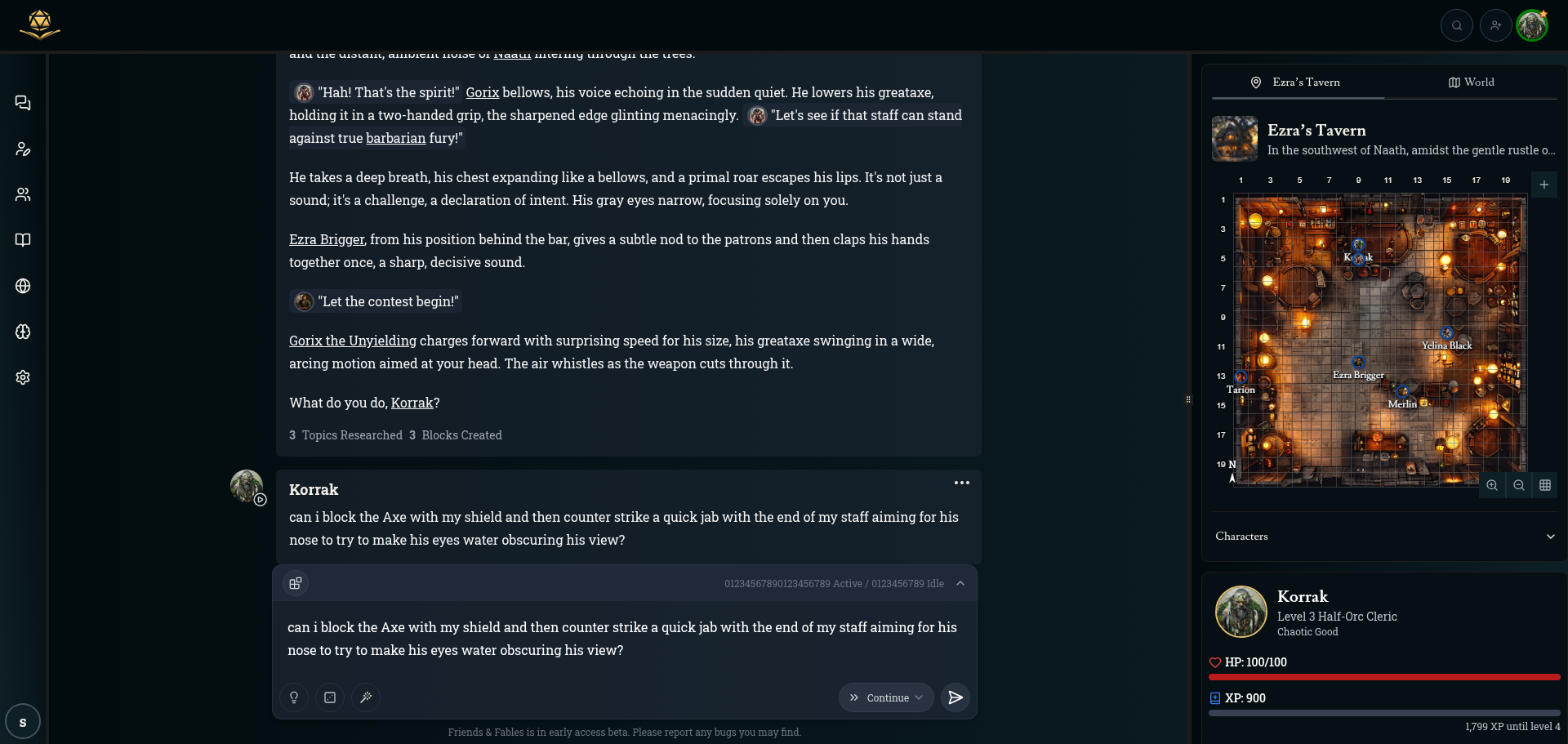Send the message with arrow icon
This screenshot has width=1568, height=744.
pos(955,697)
